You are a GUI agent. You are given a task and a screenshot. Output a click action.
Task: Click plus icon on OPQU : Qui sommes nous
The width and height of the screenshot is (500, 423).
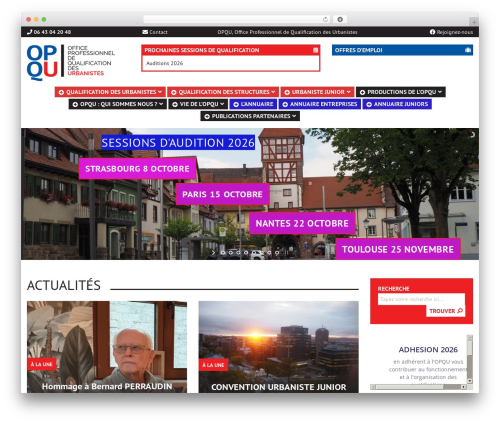75,104
